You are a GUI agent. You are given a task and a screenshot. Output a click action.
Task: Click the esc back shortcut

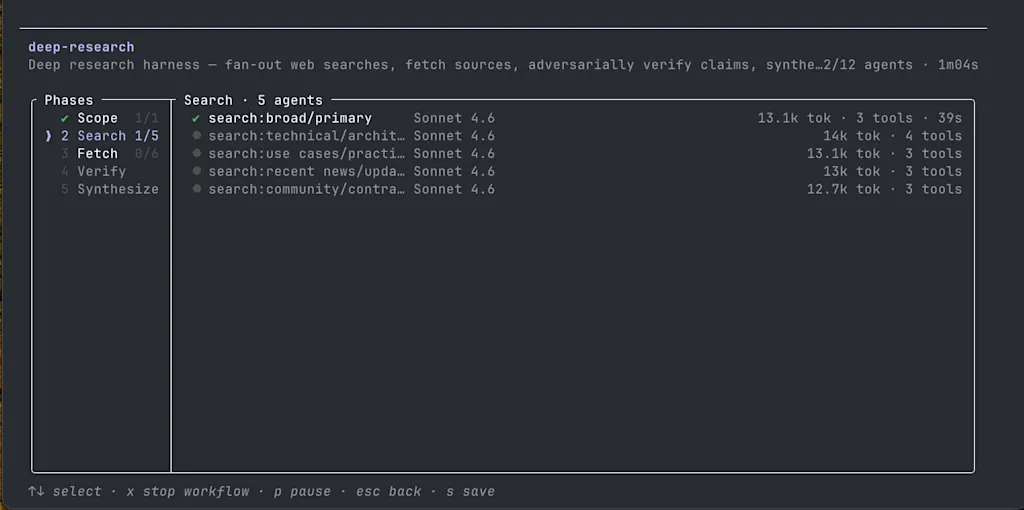(x=389, y=491)
